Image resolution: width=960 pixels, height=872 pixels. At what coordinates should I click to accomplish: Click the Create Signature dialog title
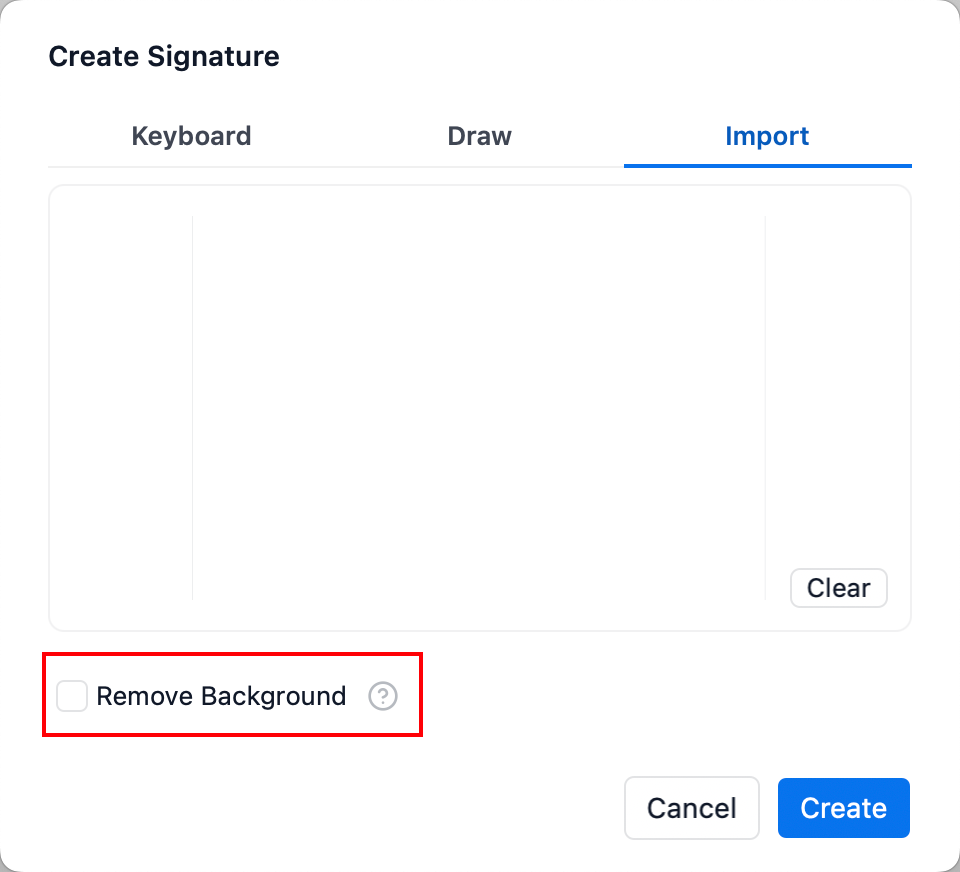click(164, 57)
